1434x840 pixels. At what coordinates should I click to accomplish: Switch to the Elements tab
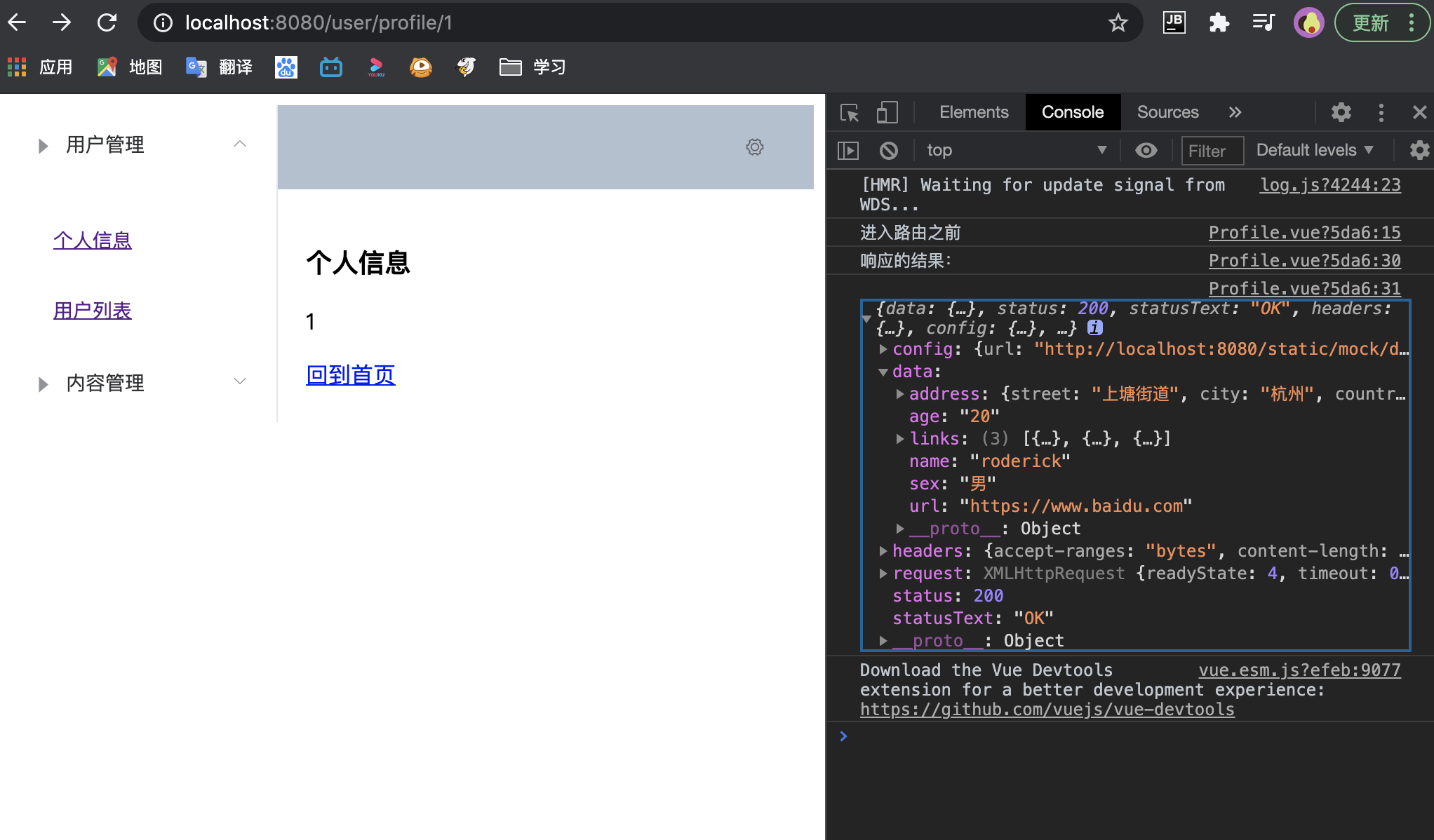pyautogui.click(x=974, y=112)
